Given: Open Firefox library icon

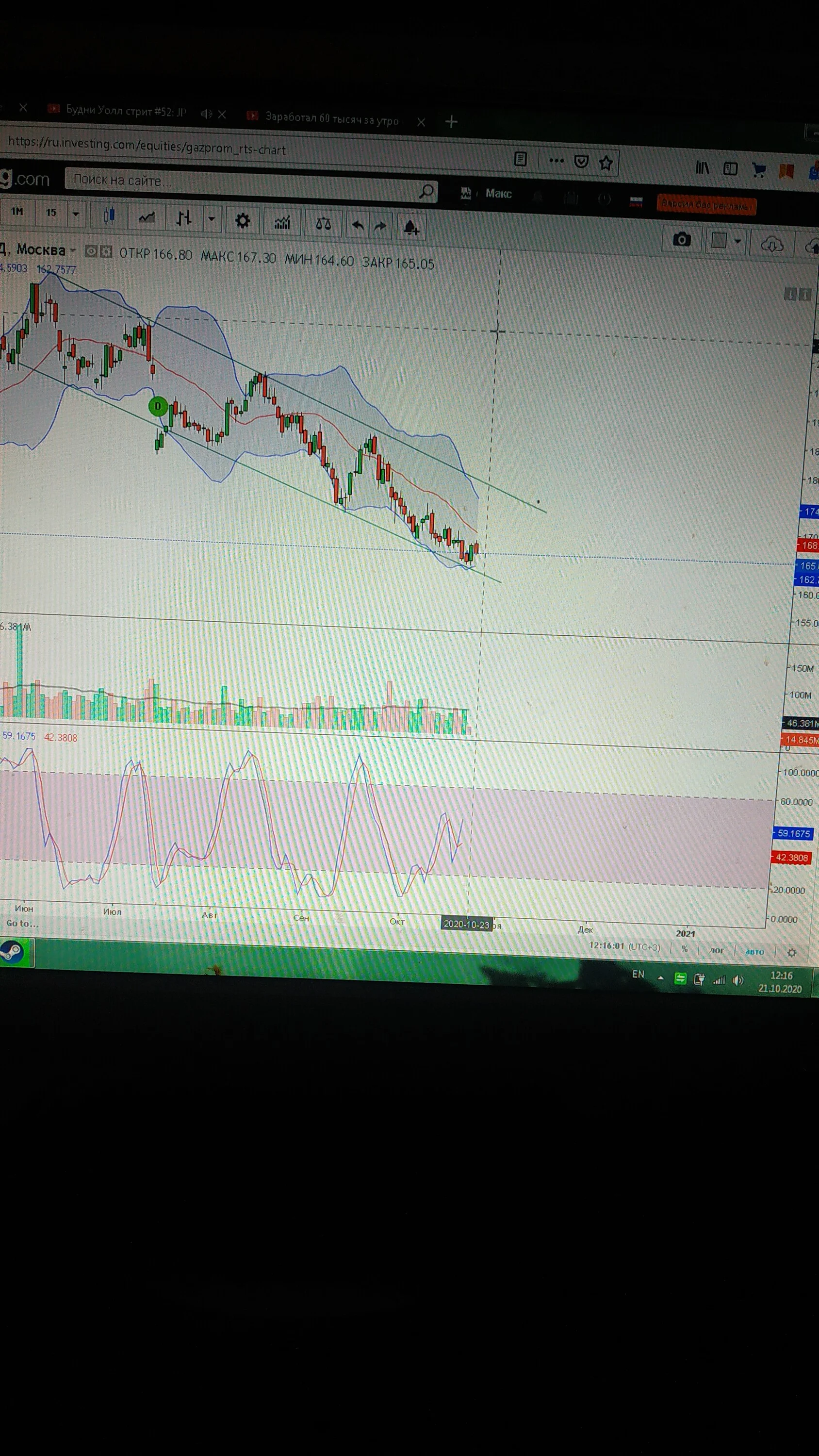Looking at the screenshot, I should pos(702,167).
